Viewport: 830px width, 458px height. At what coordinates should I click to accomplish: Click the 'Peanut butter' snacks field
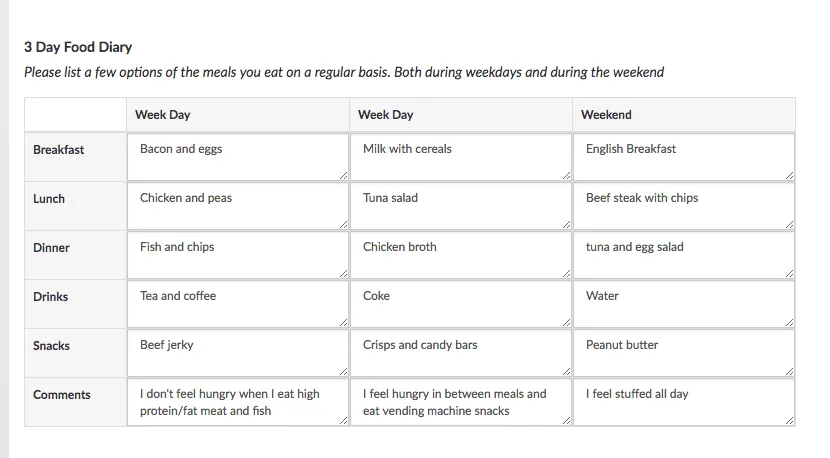click(683, 354)
